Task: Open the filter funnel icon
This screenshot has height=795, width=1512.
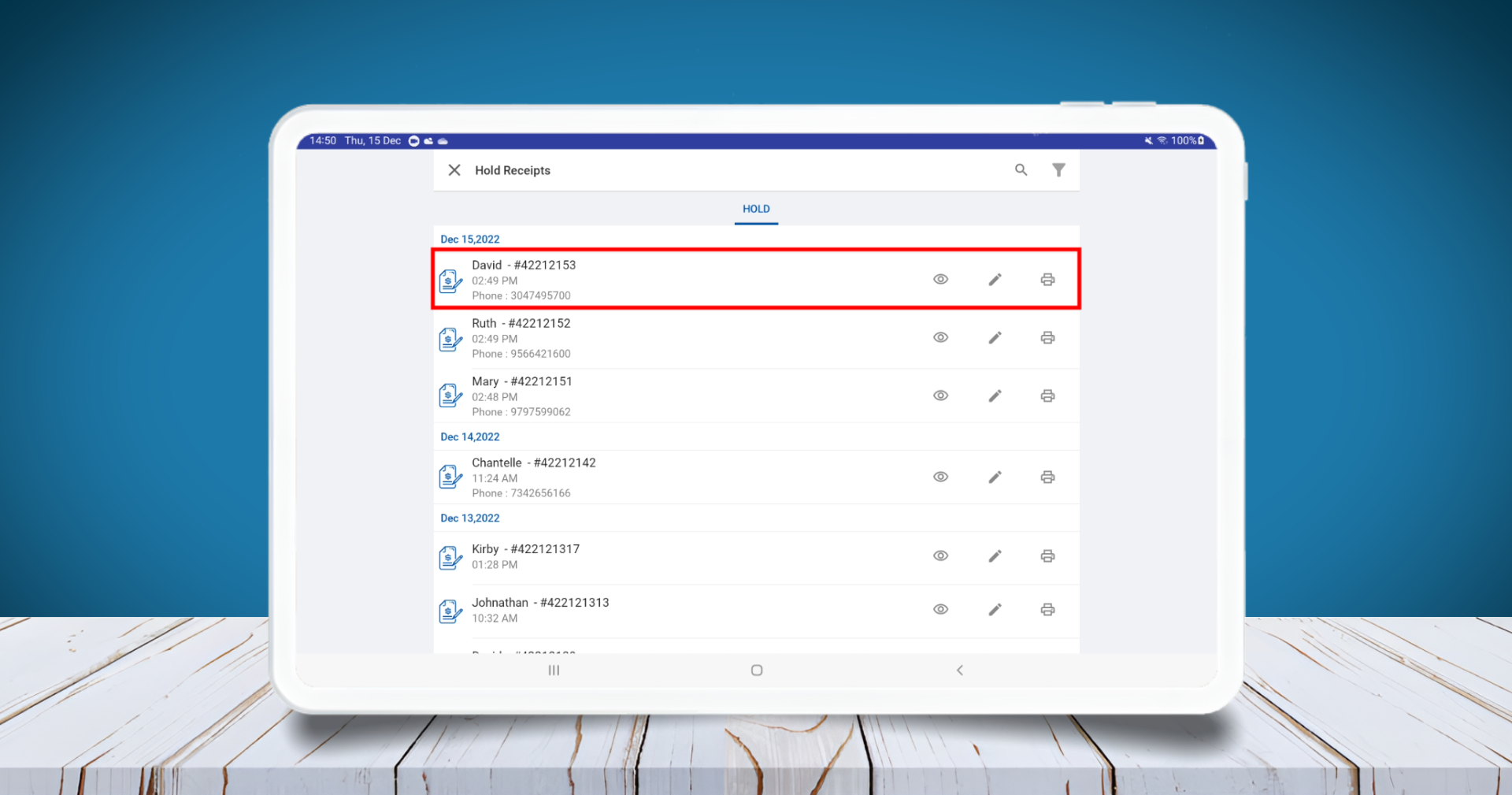Action: click(x=1058, y=170)
